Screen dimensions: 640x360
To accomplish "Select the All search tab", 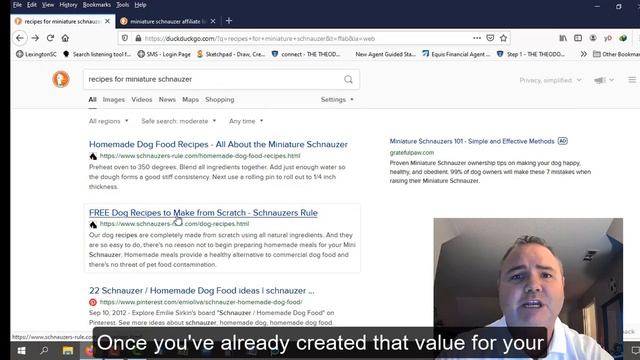I will coord(93,100).
